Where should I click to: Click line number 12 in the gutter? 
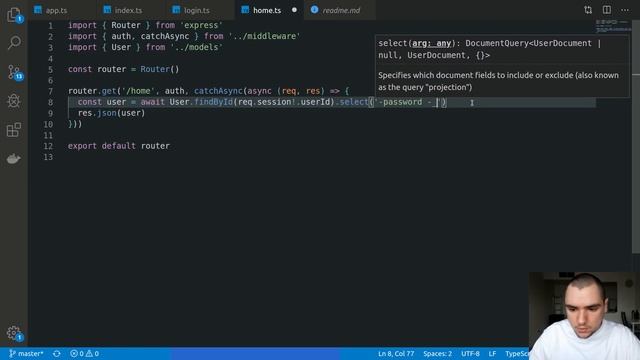click(x=48, y=146)
